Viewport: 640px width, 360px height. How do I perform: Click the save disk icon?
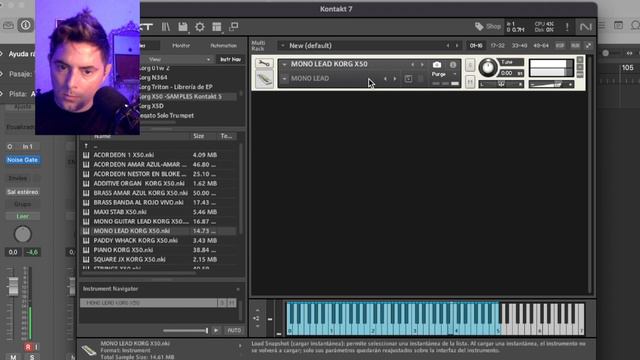point(183,27)
